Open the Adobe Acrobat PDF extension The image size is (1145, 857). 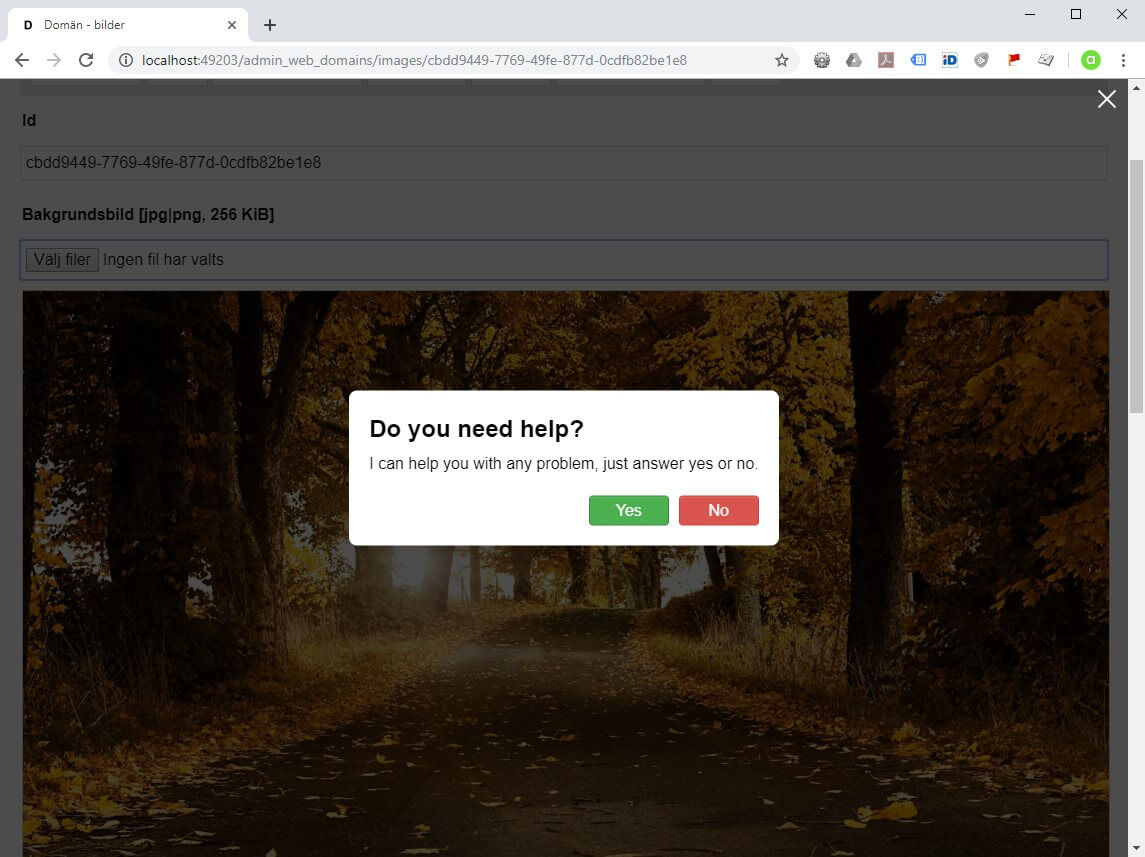coord(886,60)
